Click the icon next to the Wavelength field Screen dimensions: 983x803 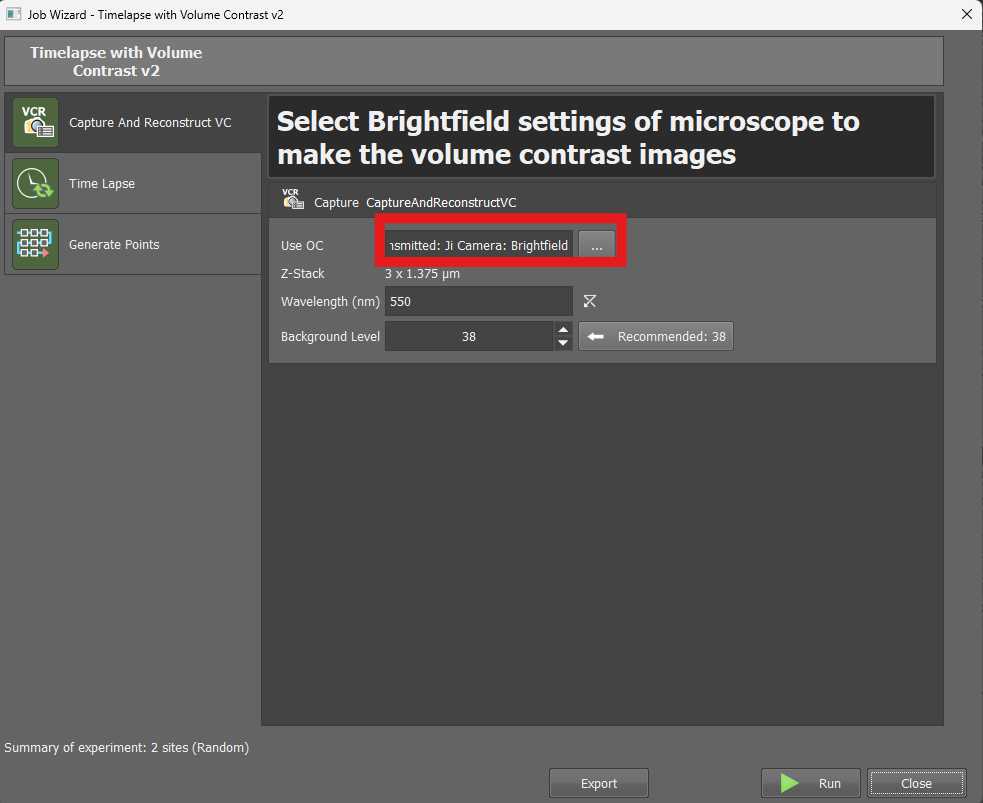[590, 301]
